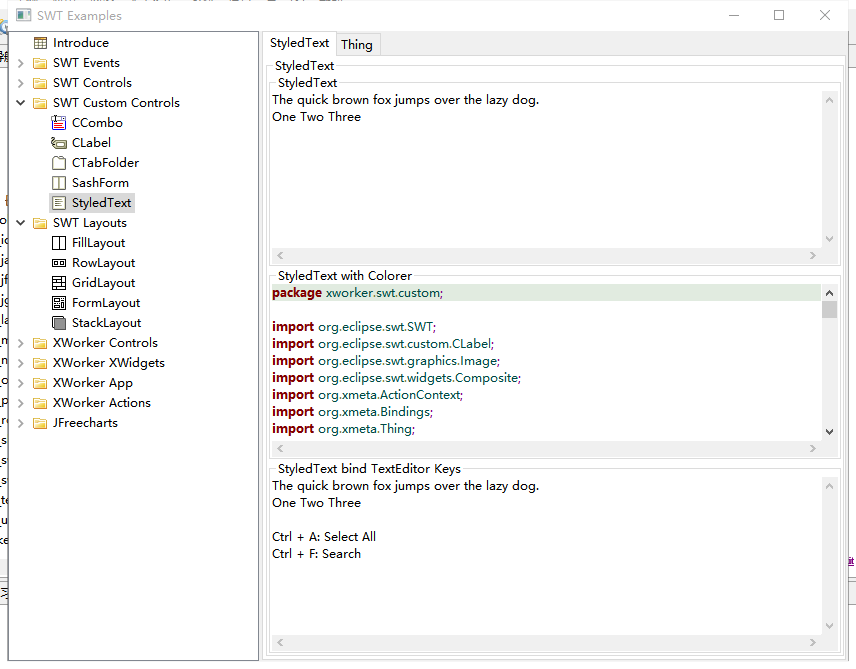
Task: Click the XWorker XWidgets folder icon
Action: (x=40, y=363)
